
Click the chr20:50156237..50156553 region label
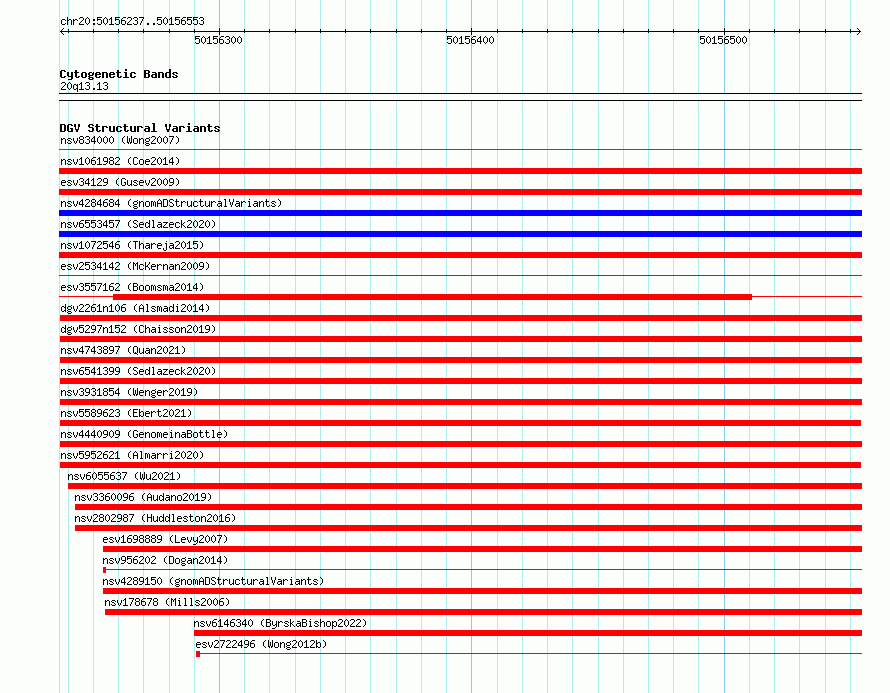pos(132,22)
